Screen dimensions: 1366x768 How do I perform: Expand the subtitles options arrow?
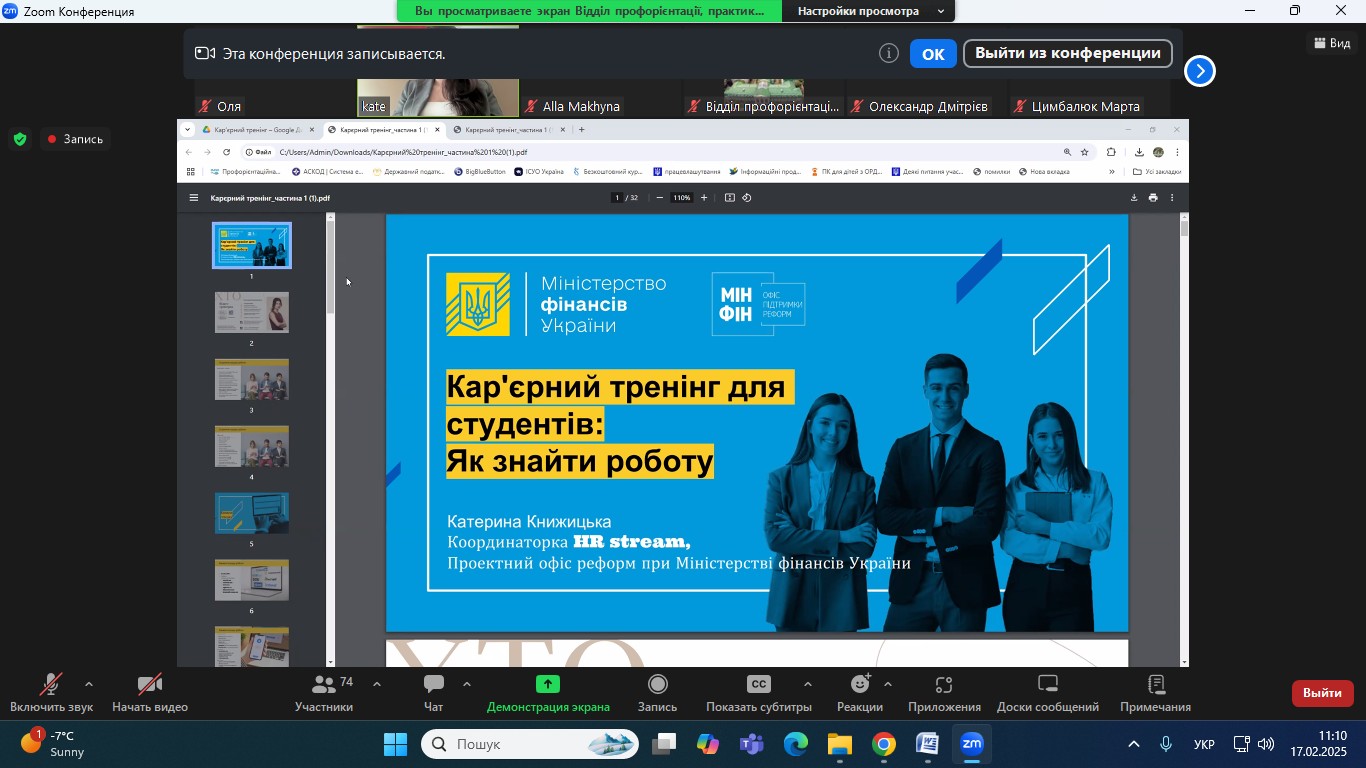pyautogui.click(x=808, y=685)
